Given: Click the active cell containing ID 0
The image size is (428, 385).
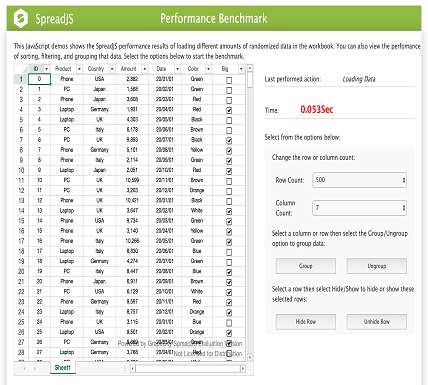Looking at the screenshot, I should [39, 79].
